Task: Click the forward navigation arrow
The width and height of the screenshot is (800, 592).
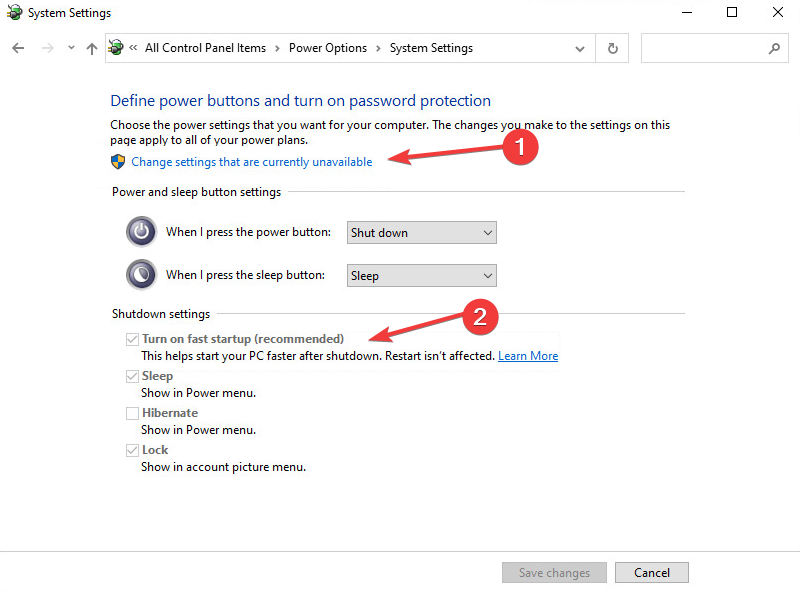Action: [x=48, y=48]
